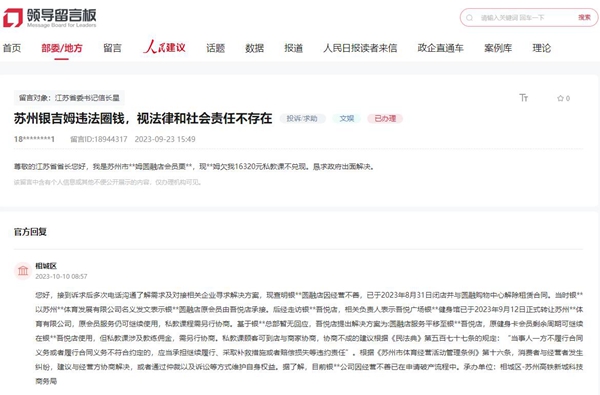Click the 相城区 government building avatar icon

tap(23, 271)
